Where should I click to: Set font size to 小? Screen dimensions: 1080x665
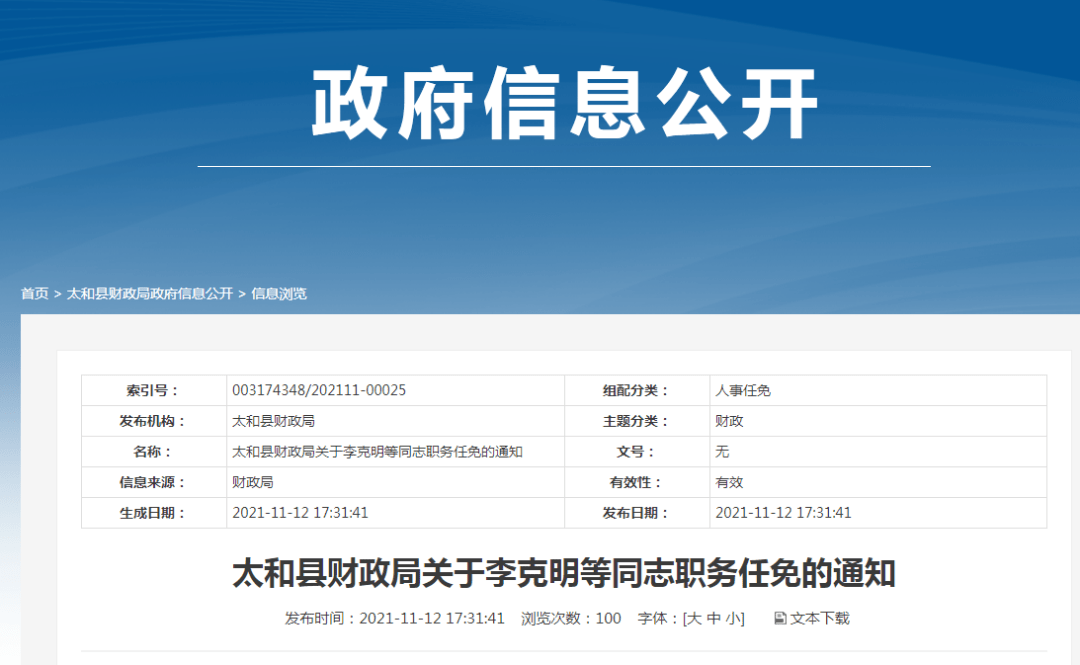[733, 618]
